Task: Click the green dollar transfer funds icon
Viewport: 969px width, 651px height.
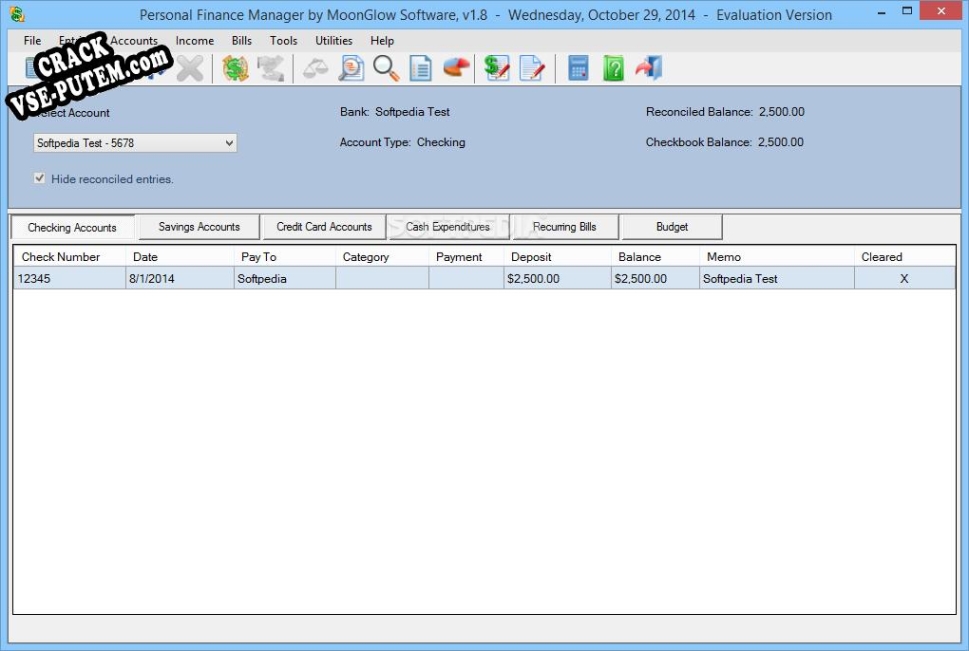Action: 235,68
